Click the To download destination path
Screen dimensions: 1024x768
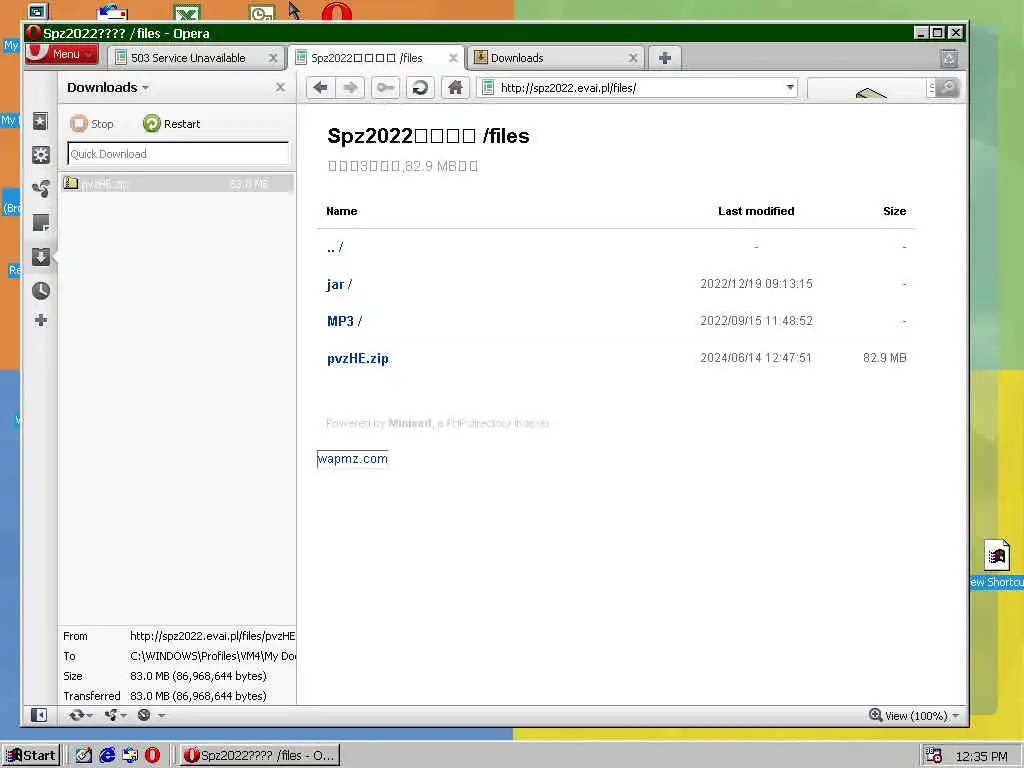click(212, 656)
